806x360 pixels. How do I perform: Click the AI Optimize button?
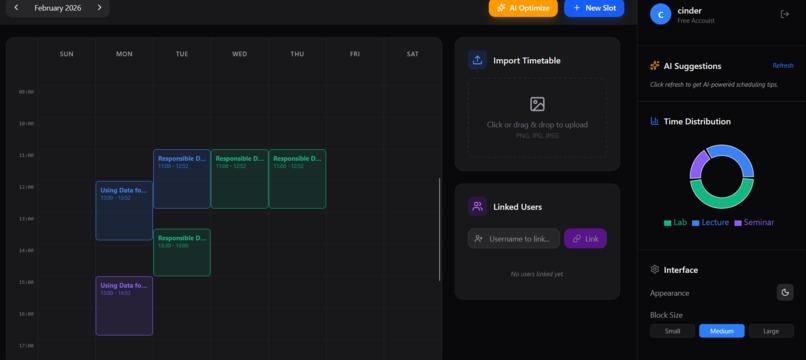(x=523, y=8)
